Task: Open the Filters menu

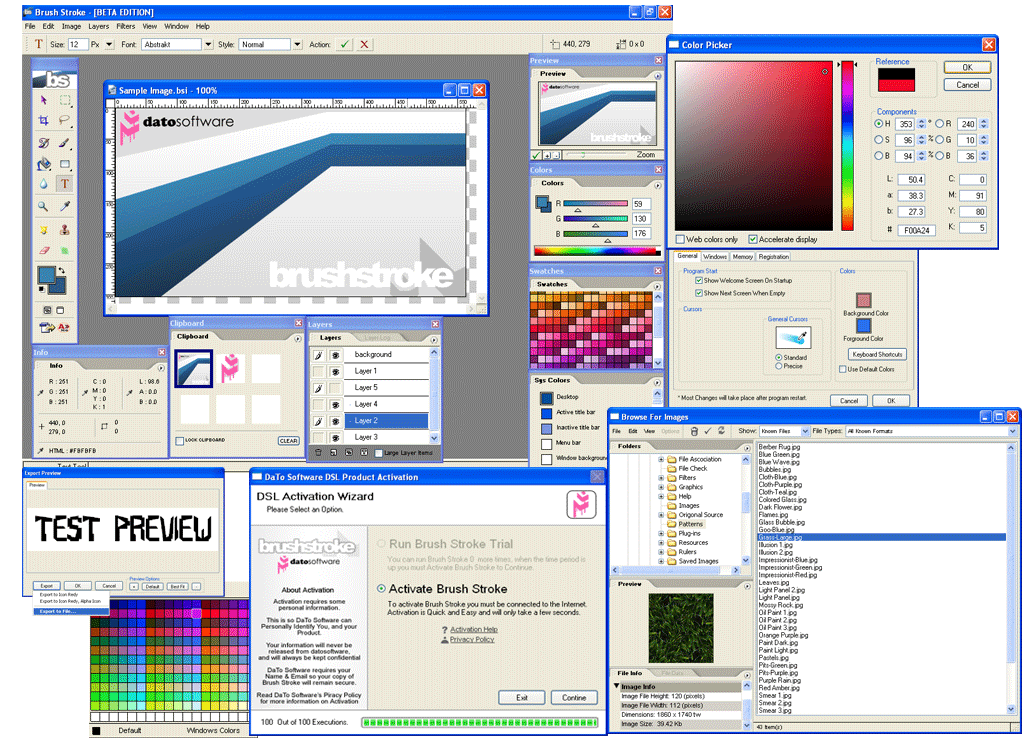Action: pyautogui.click(x=125, y=26)
